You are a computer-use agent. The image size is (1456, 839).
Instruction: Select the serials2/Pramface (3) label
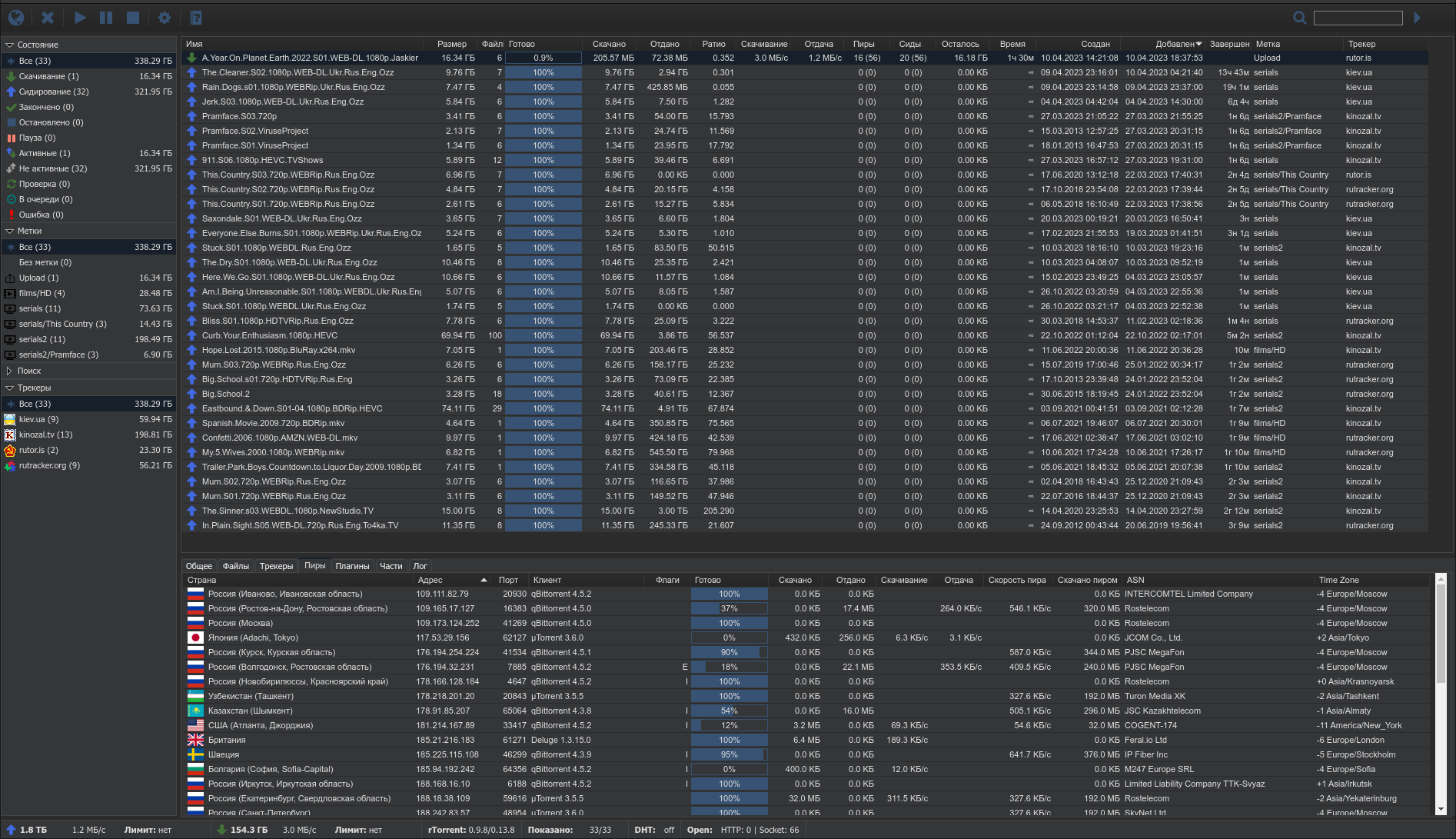click(x=88, y=355)
